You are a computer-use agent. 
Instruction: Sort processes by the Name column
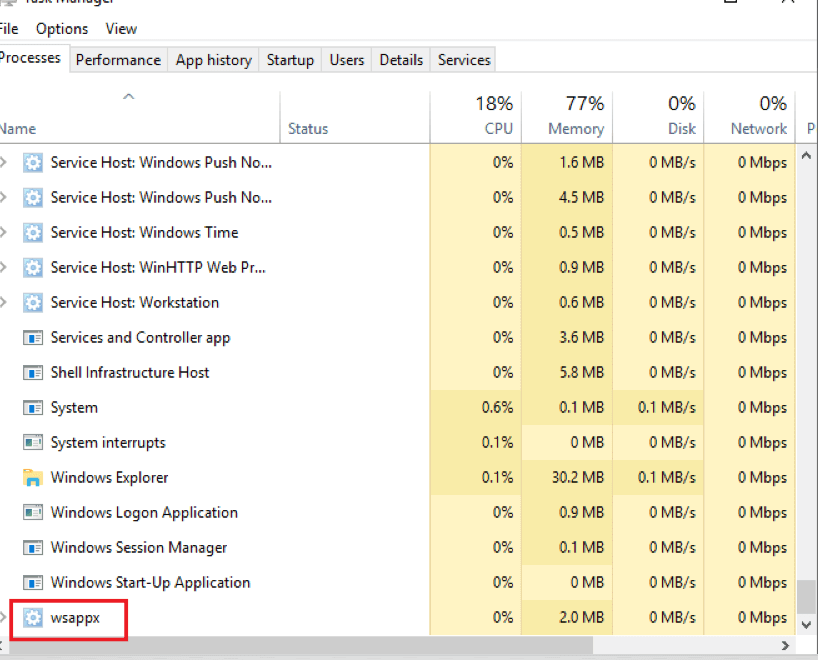[x=139, y=117]
